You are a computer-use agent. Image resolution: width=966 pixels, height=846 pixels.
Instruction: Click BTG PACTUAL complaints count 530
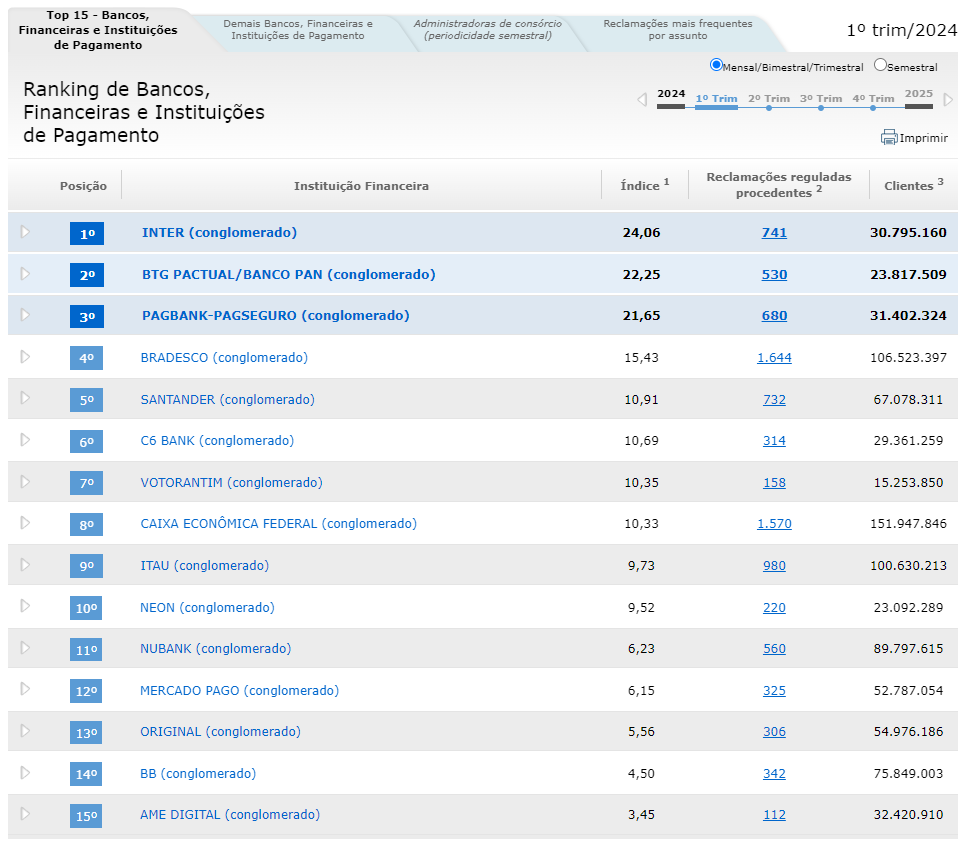(x=774, y=274)
